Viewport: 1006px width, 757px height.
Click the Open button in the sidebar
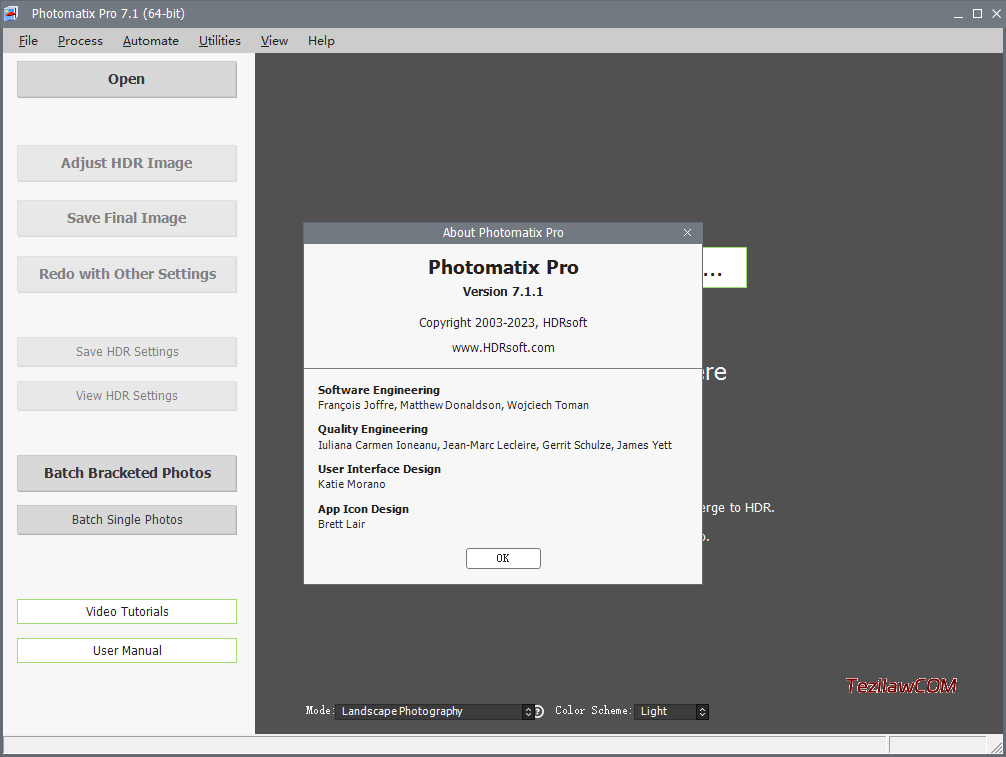(x=127, y=79)
